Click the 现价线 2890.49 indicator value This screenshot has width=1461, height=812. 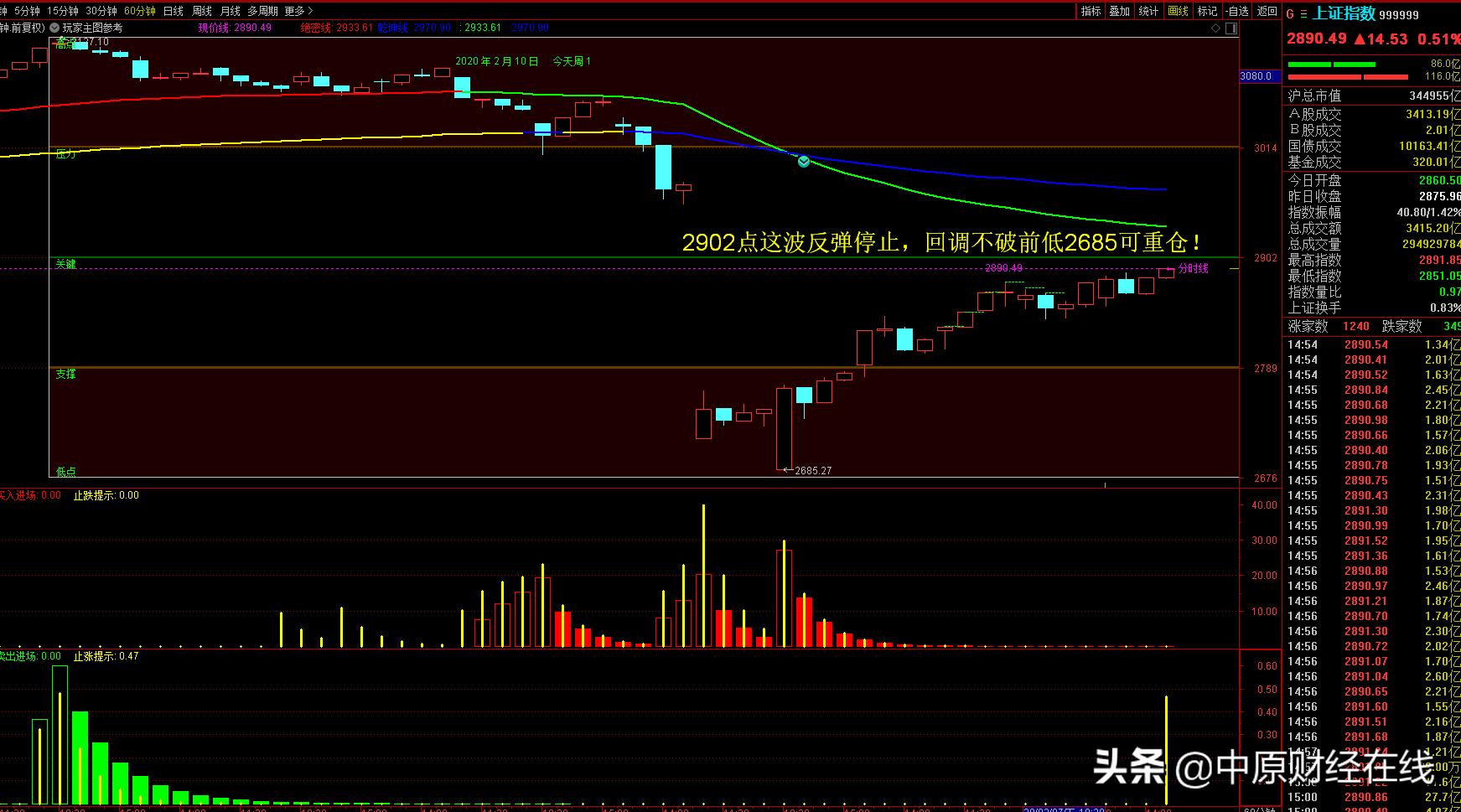pos(235,28)
